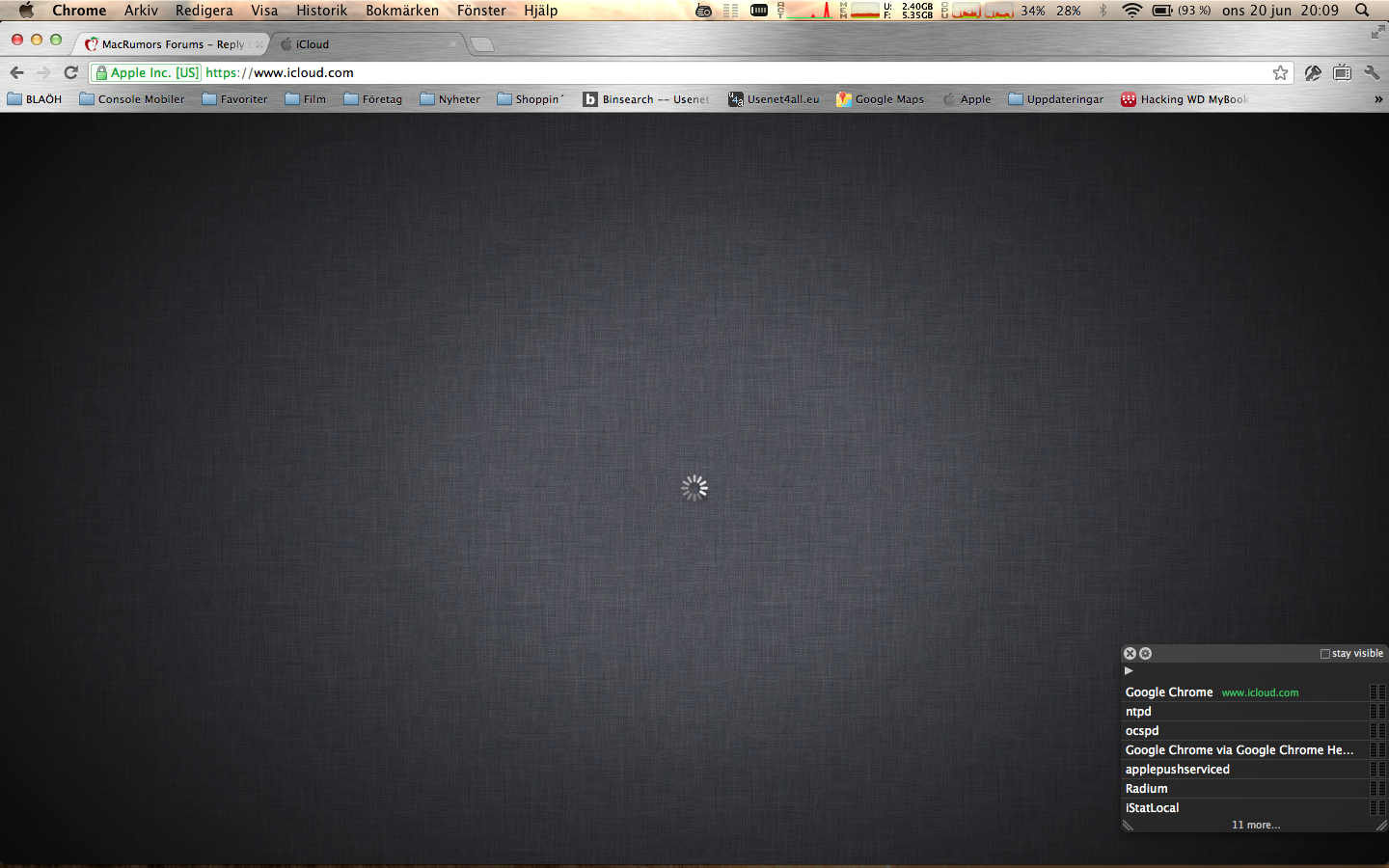Select the ntpd process row
The width and height of the screenshot is (1389, 868).
pos(1254,712)
